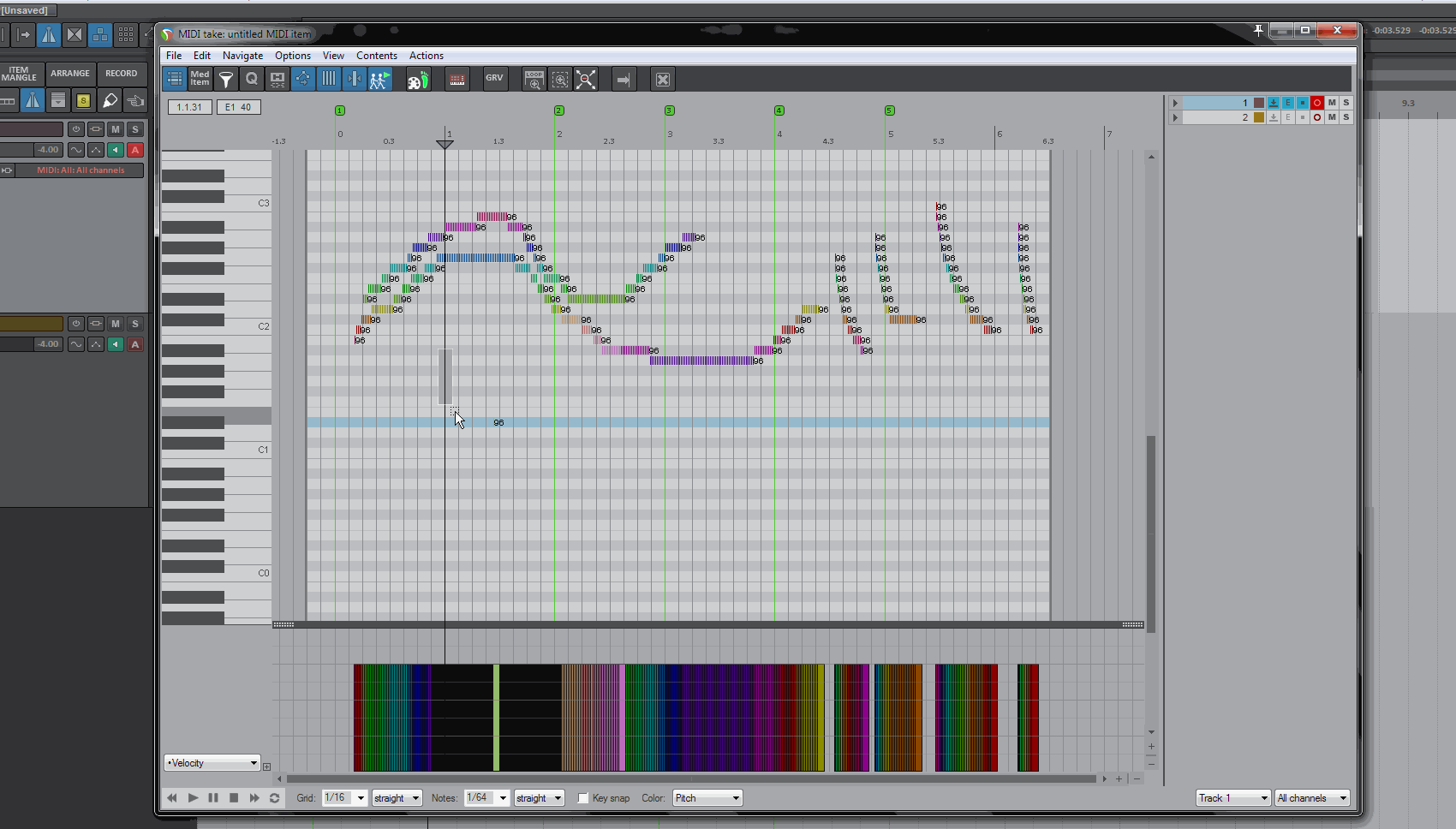Screen dimensions: 1456x829
Task: Click the GRV groove toolbar button
Action: 494,79
